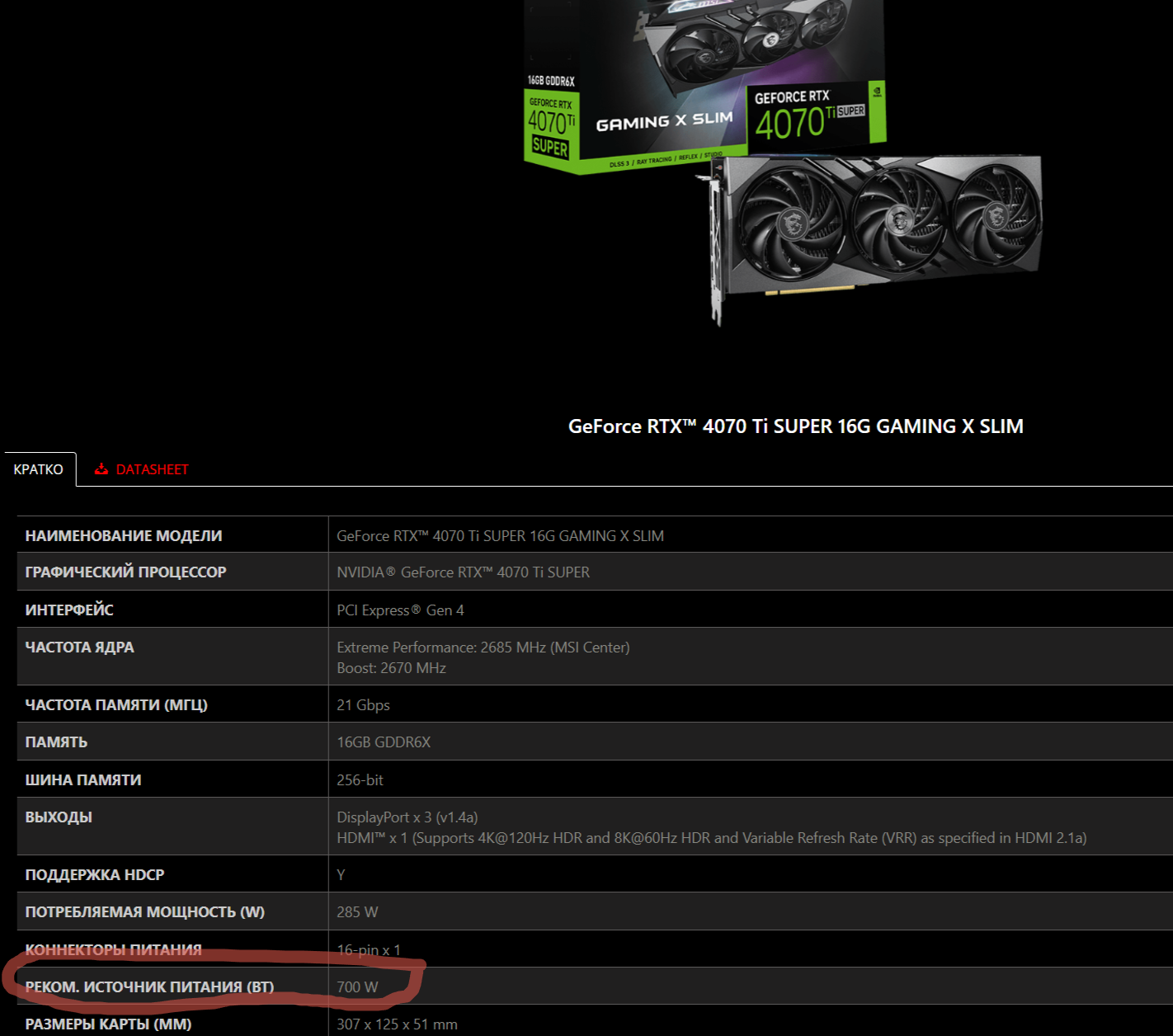Image resolution: width=1173 pixels, height=1036 pixels.
Task: Select the model name value in the table
Action: [x=500, y=536]
